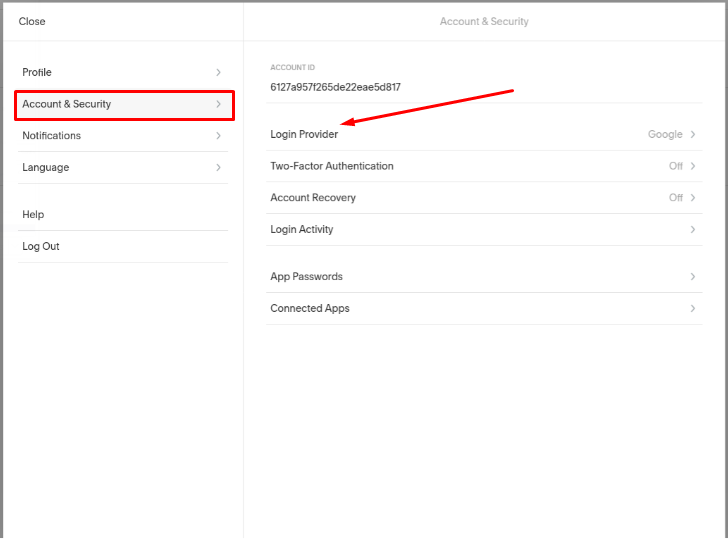Click the Account & Security panel title
Image resolution: width=728 pixels, height=542 pixels.
tap(484, 21)
